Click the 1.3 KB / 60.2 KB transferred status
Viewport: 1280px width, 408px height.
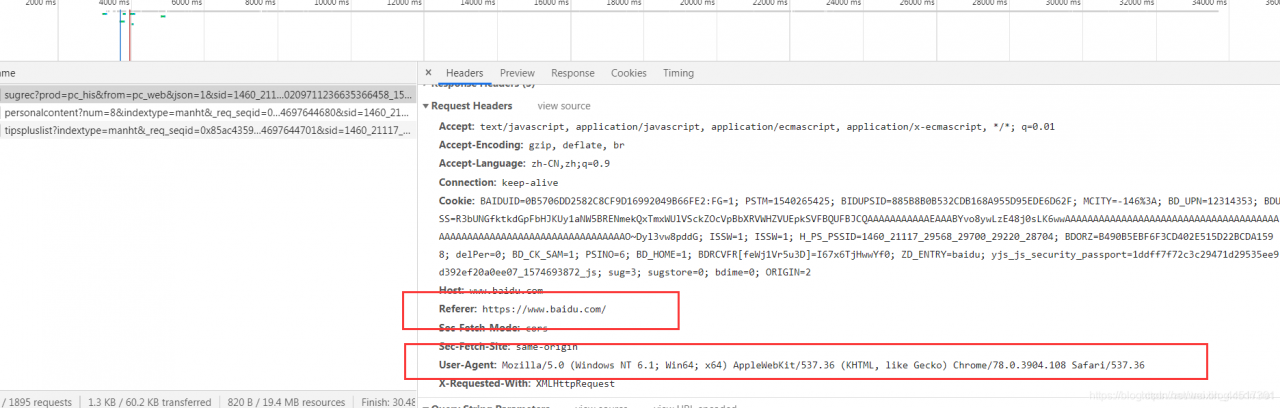pyautogui.click(x=149, y=402)
